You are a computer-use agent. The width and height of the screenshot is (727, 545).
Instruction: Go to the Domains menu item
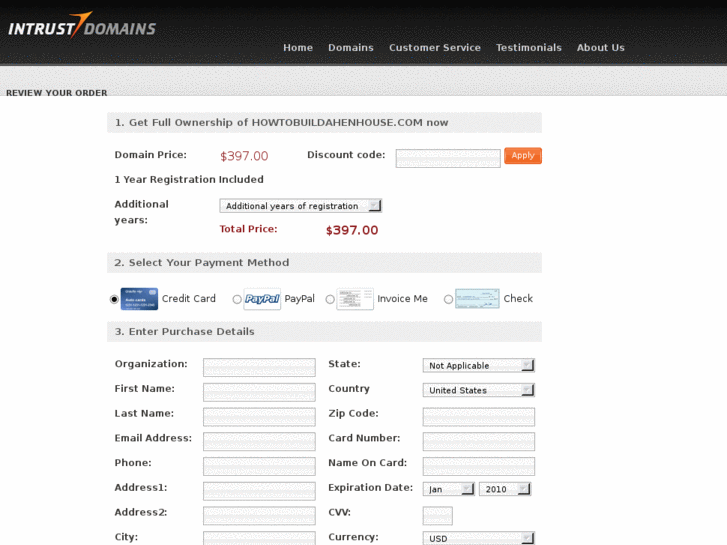350,48
